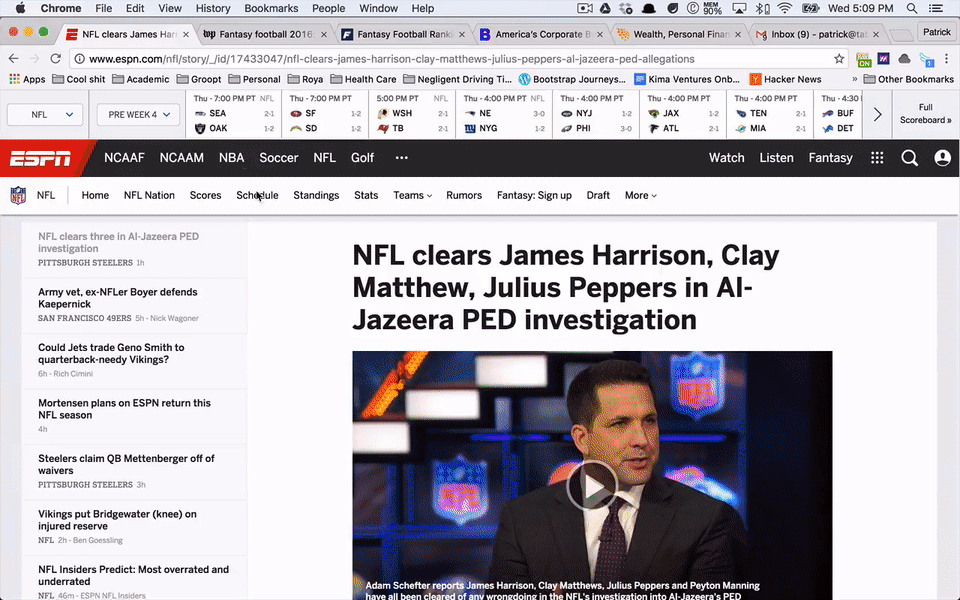Open Fantasy: Sign up link
960x600 pixels.
534,195
